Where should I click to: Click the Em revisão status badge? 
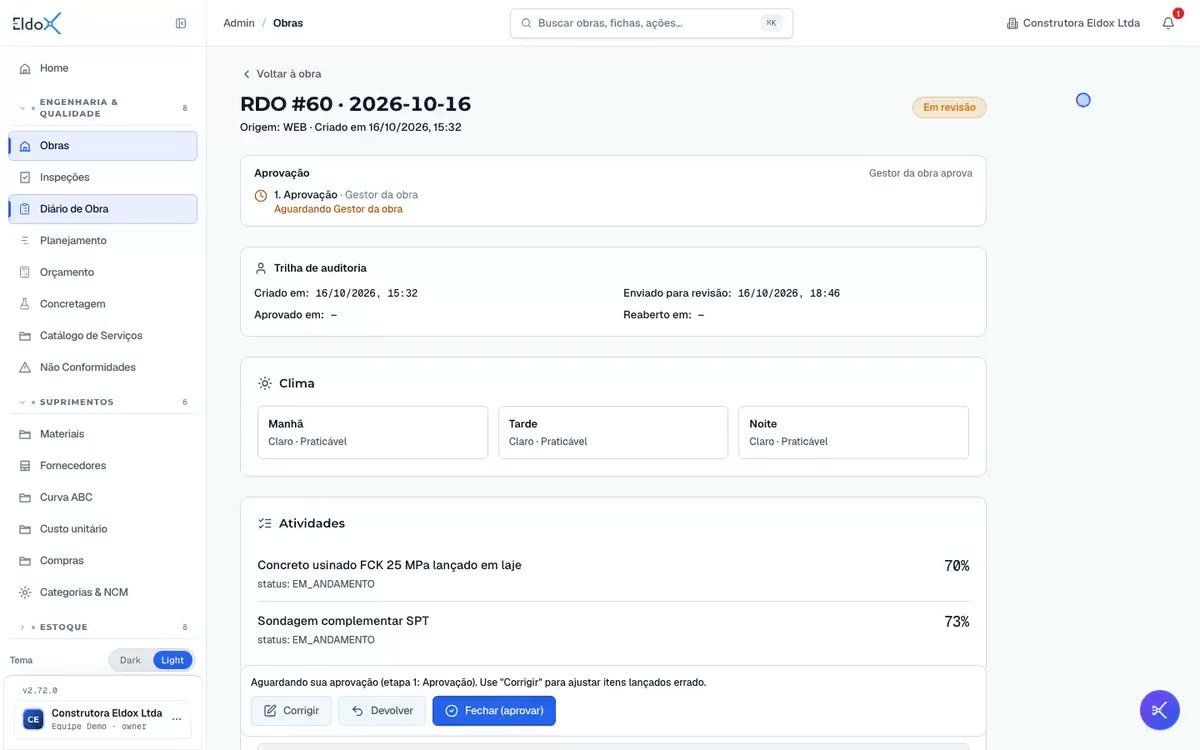click(949, 107)
